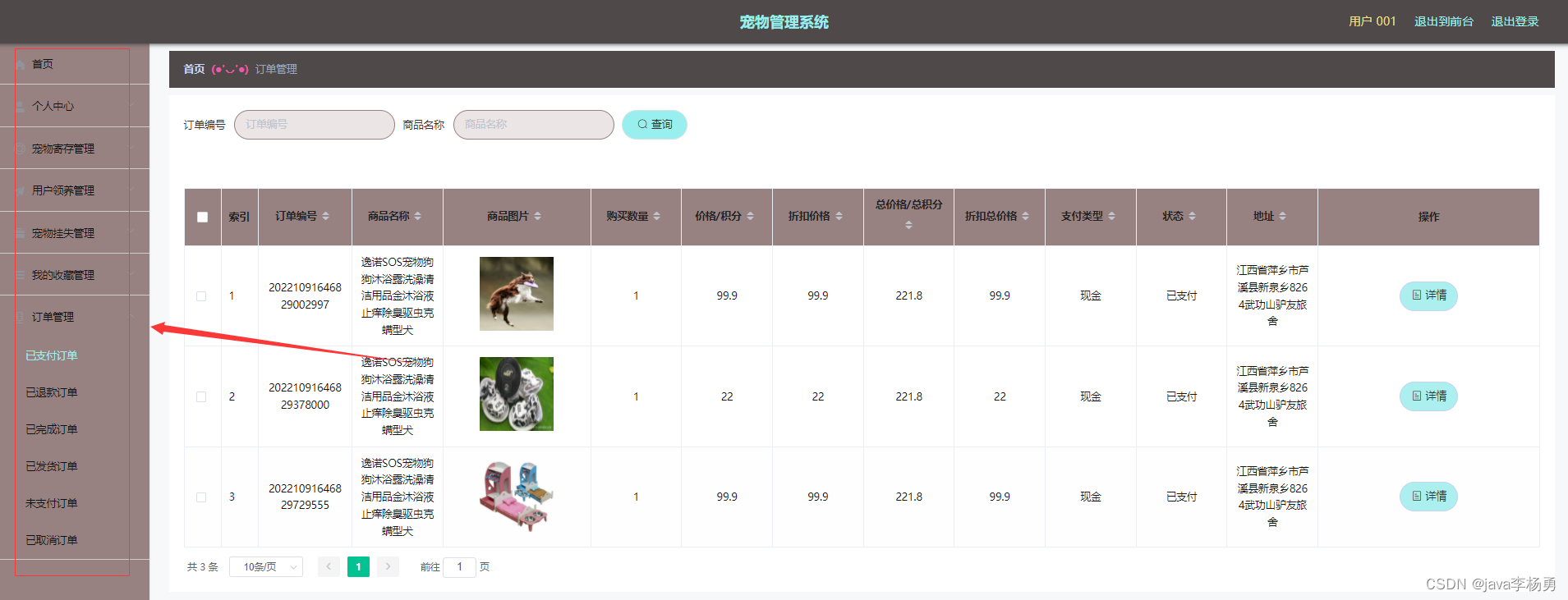Sort by 状态 column arrows
Viewport: 1568px width, 600px height.
point(1192,216)
